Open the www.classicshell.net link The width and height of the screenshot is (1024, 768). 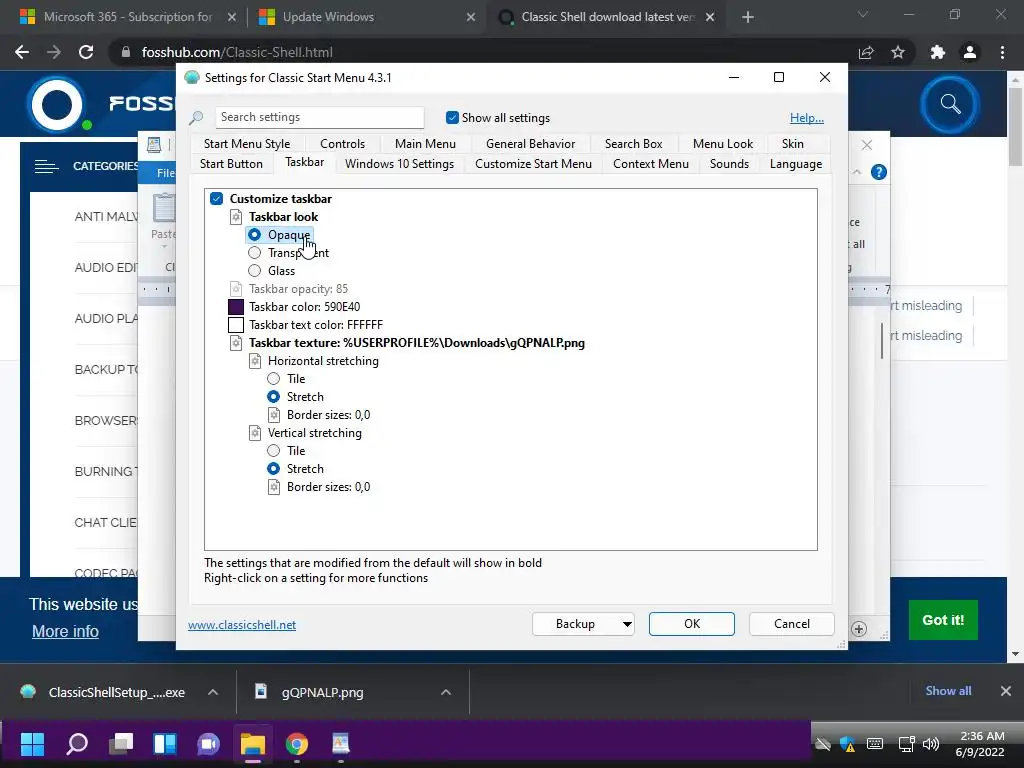(242, 625)
